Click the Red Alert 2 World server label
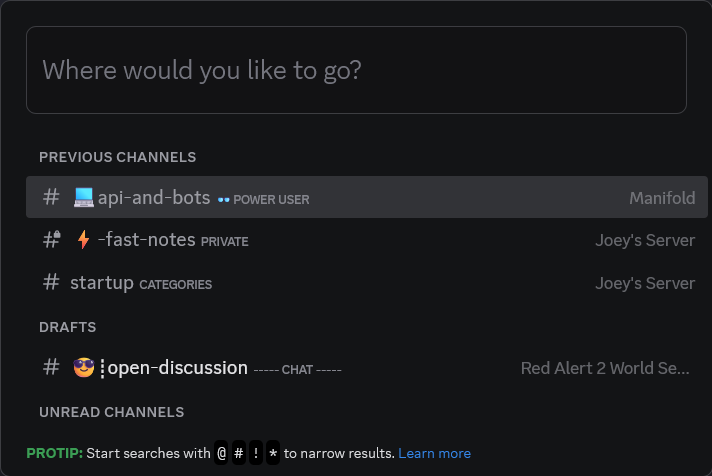The image size is (712, 476). pyautogui.click(x=605, y=368)
